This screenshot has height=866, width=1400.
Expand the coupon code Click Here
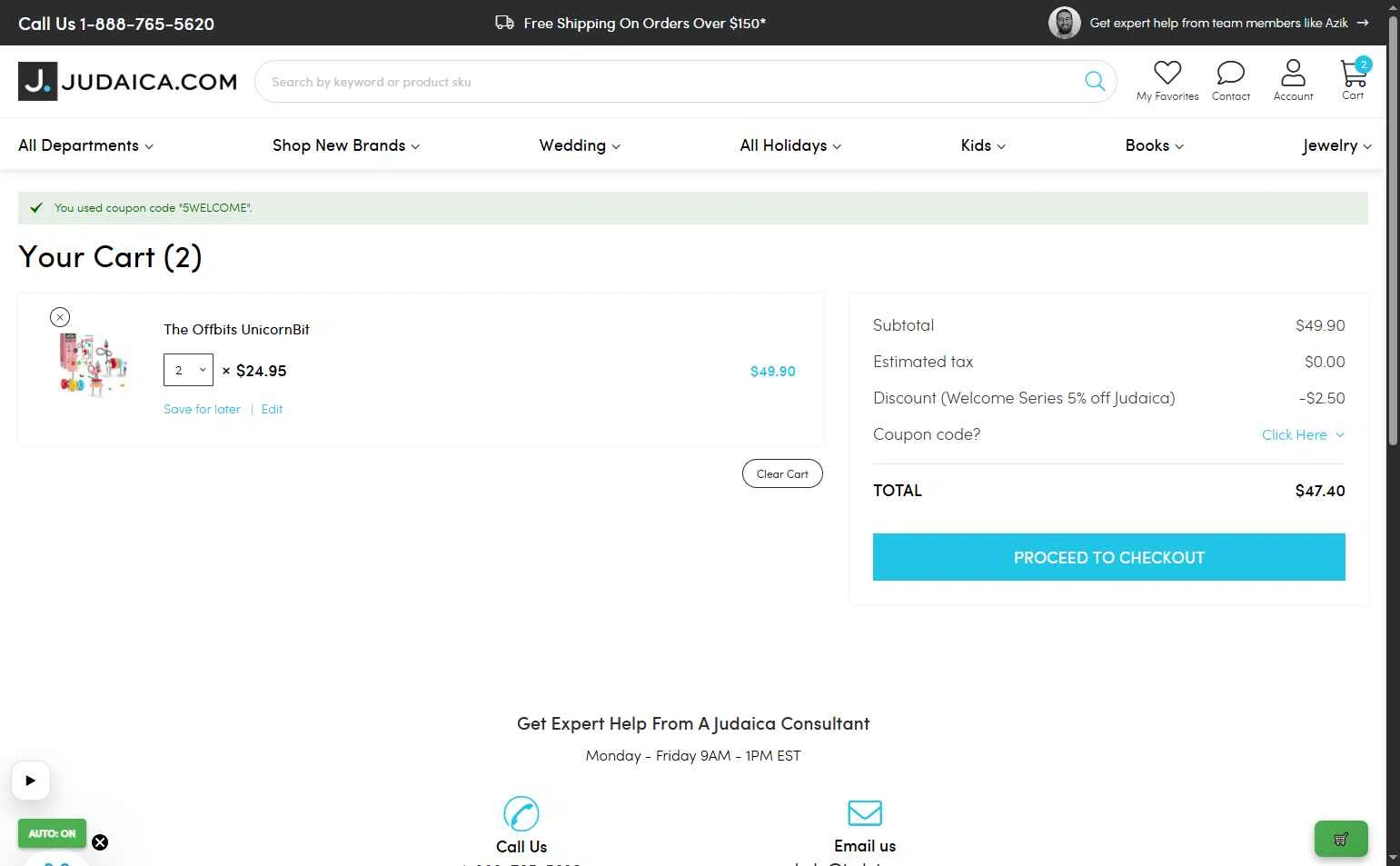click(1303, 434)
